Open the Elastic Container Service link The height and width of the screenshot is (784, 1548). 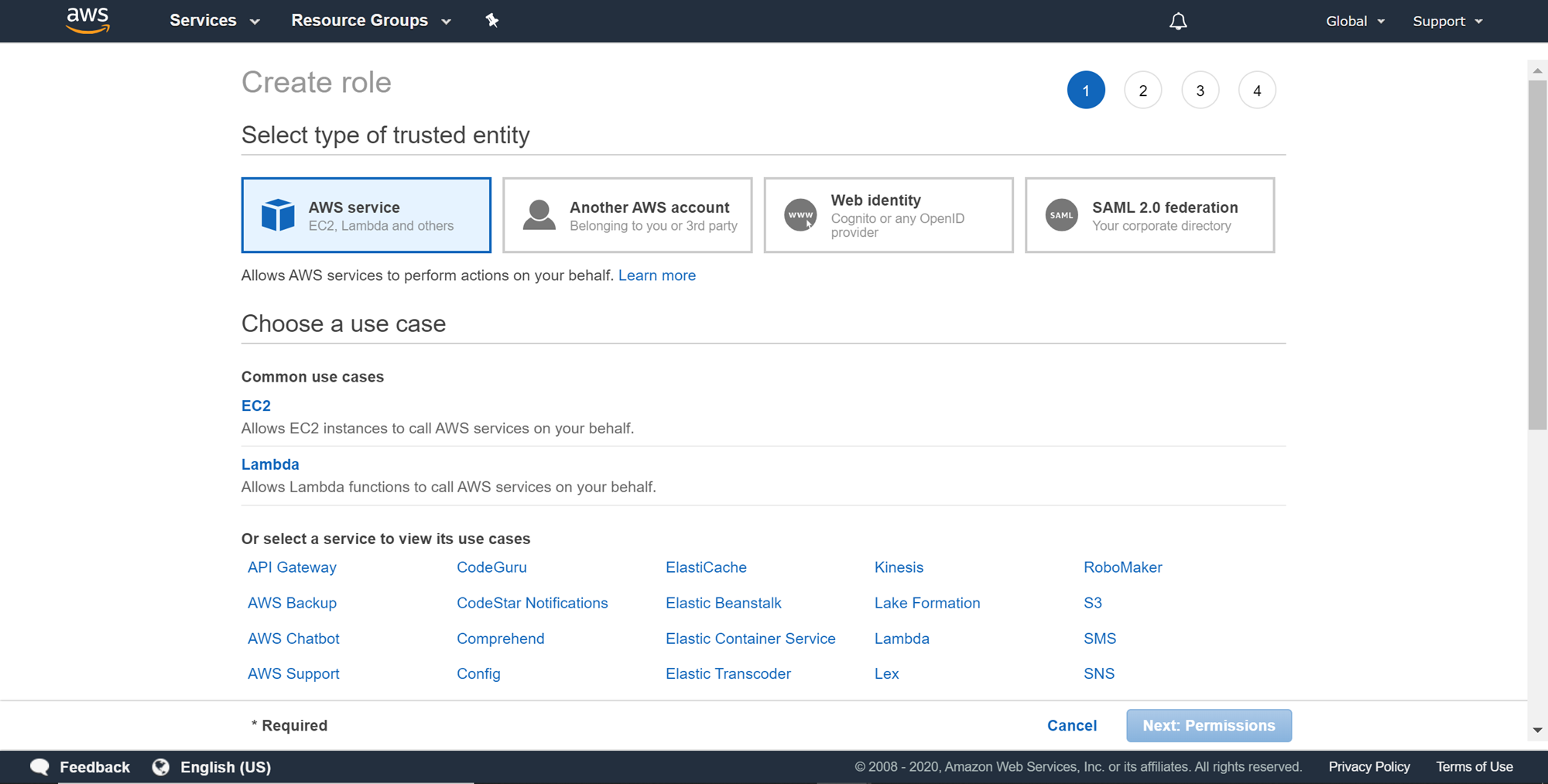[750, 638]
